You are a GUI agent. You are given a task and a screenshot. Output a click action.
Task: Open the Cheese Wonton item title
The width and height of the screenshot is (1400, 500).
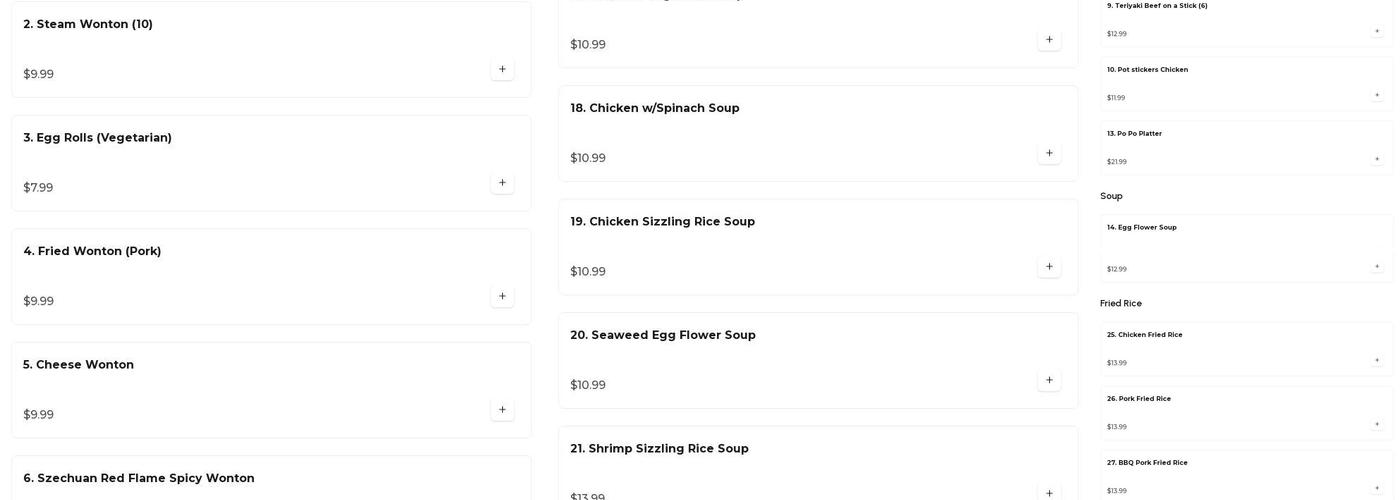click(79, 365)
